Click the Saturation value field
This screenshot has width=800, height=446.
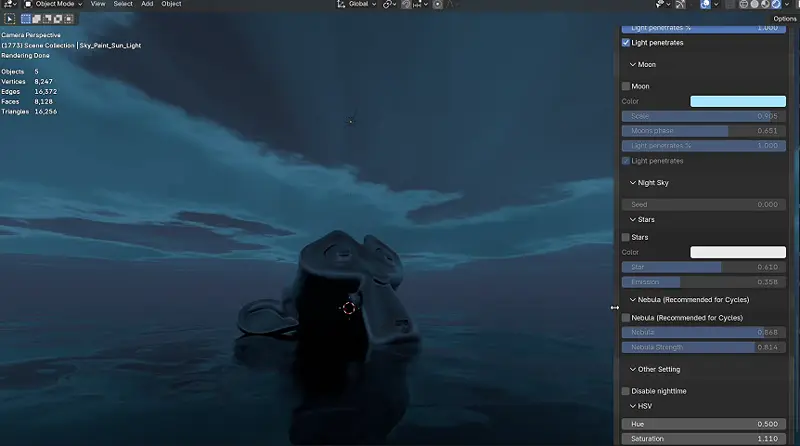tap(704, 439)
